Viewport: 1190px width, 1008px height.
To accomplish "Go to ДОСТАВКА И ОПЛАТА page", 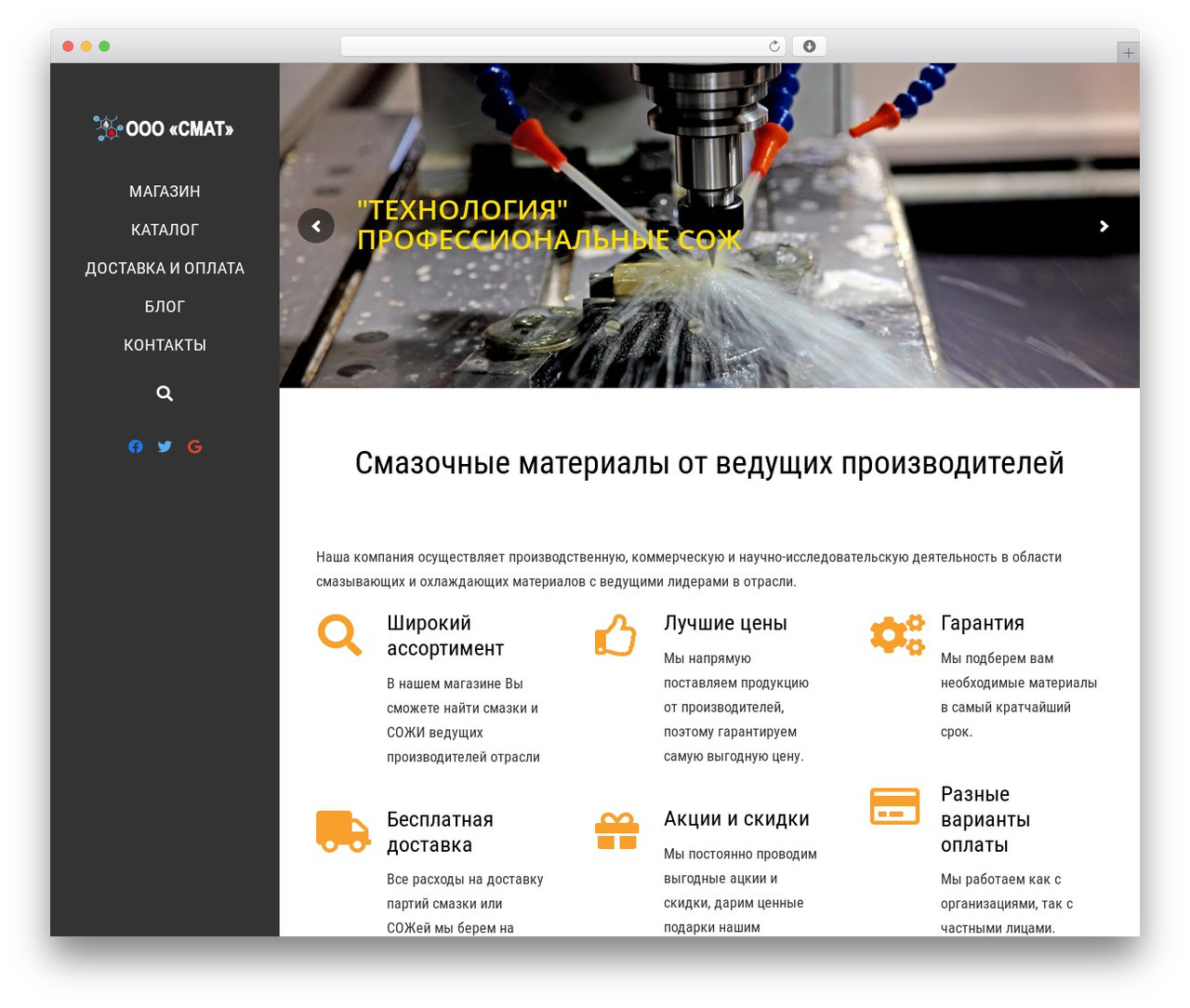I will tap(165, 268).
